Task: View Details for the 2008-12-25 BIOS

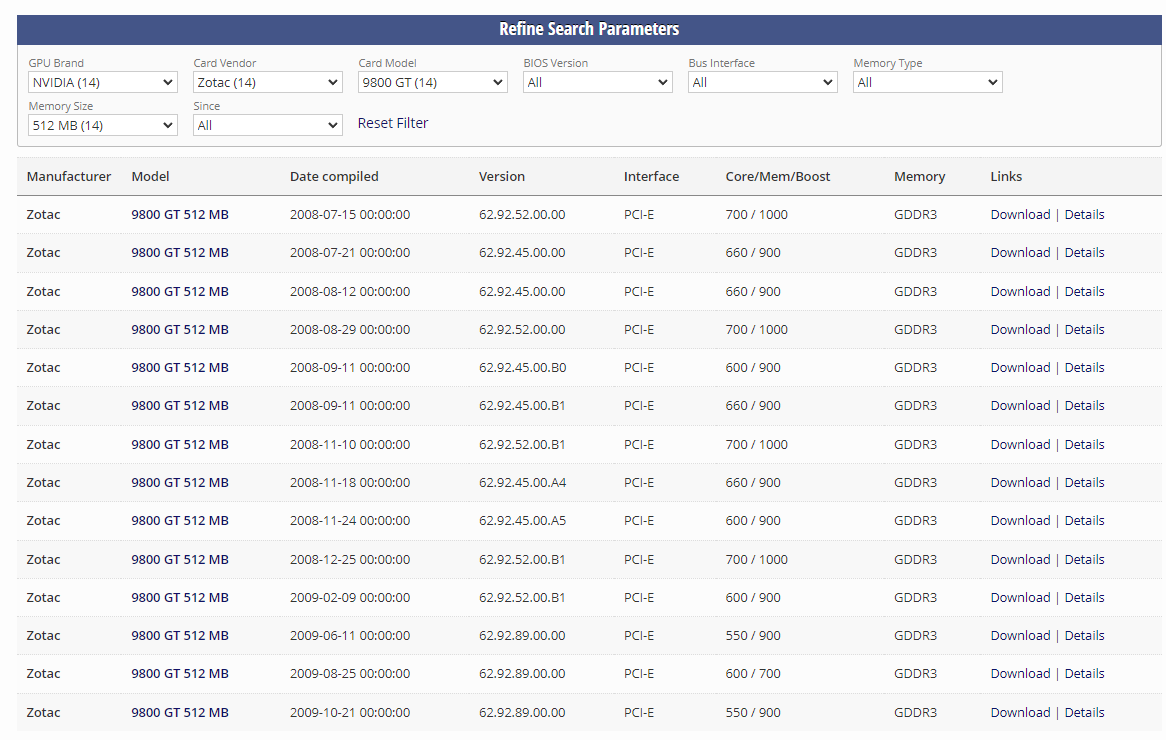Action: [x=1084, y=560]
